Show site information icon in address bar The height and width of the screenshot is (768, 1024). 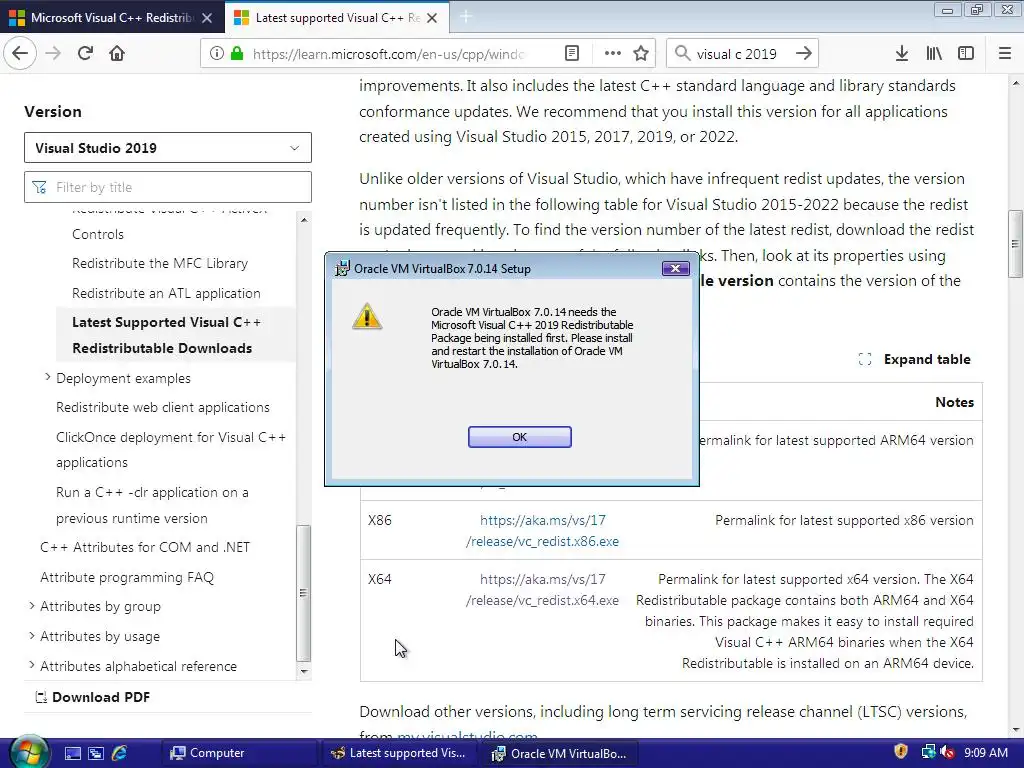[x=216, y=54]
